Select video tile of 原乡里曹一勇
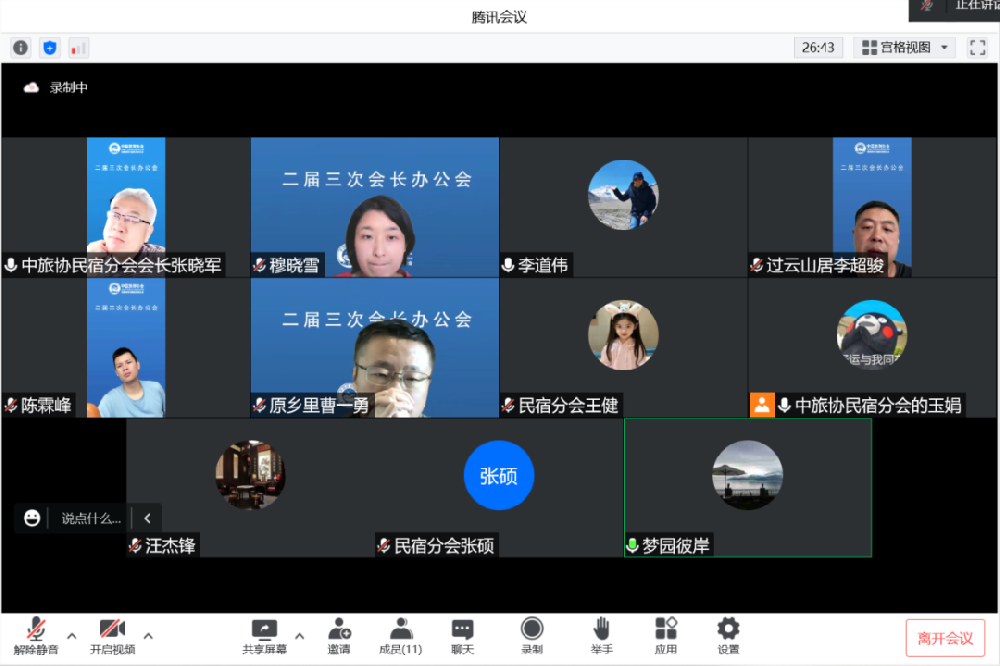The image size is (1000, 666). click(375, 348)
